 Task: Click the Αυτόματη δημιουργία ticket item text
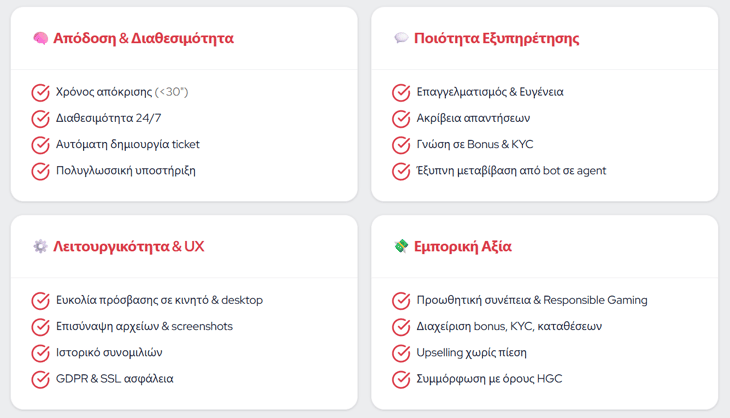point(128,145)
